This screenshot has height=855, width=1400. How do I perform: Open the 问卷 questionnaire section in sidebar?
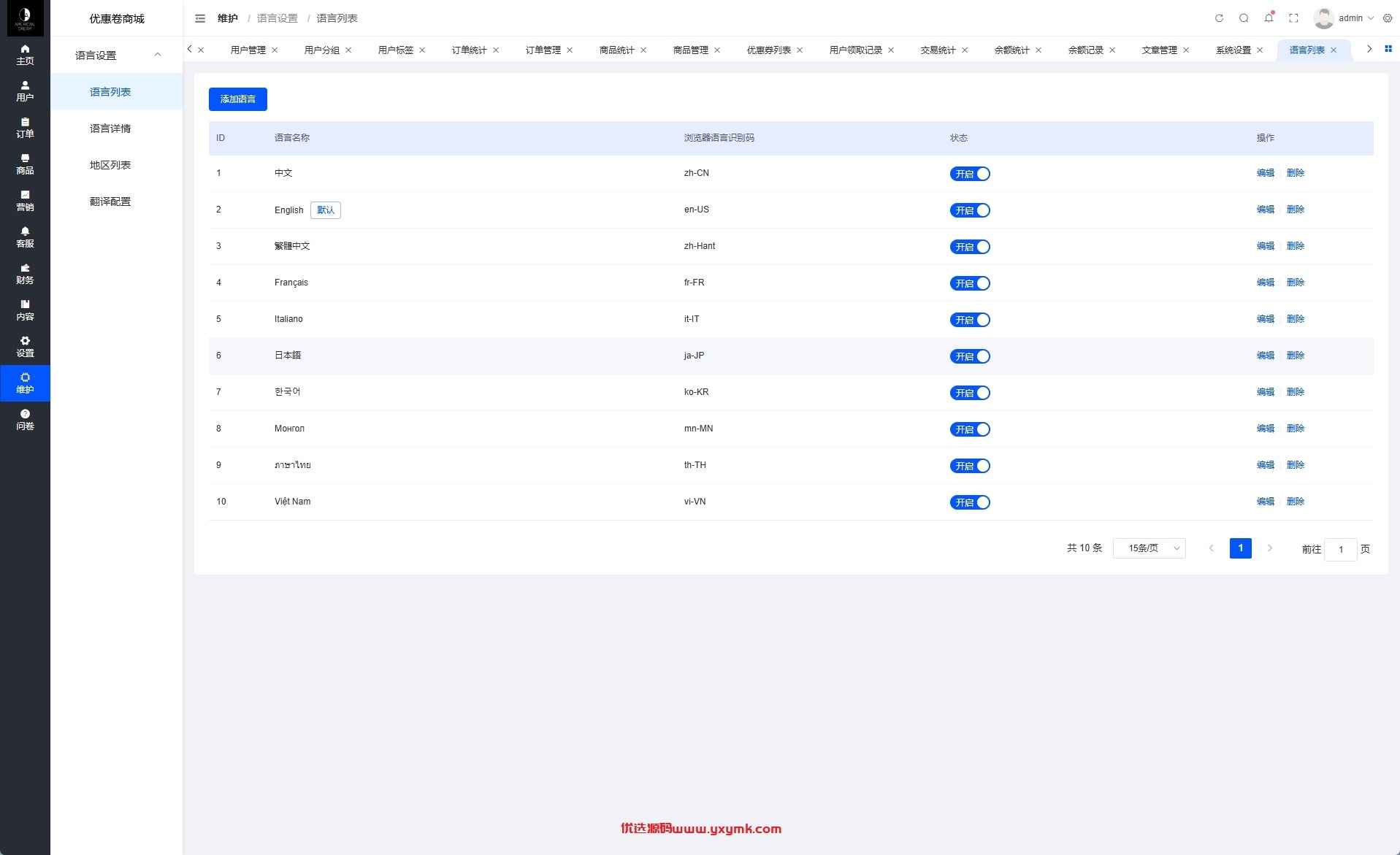(x=25, y=420)
